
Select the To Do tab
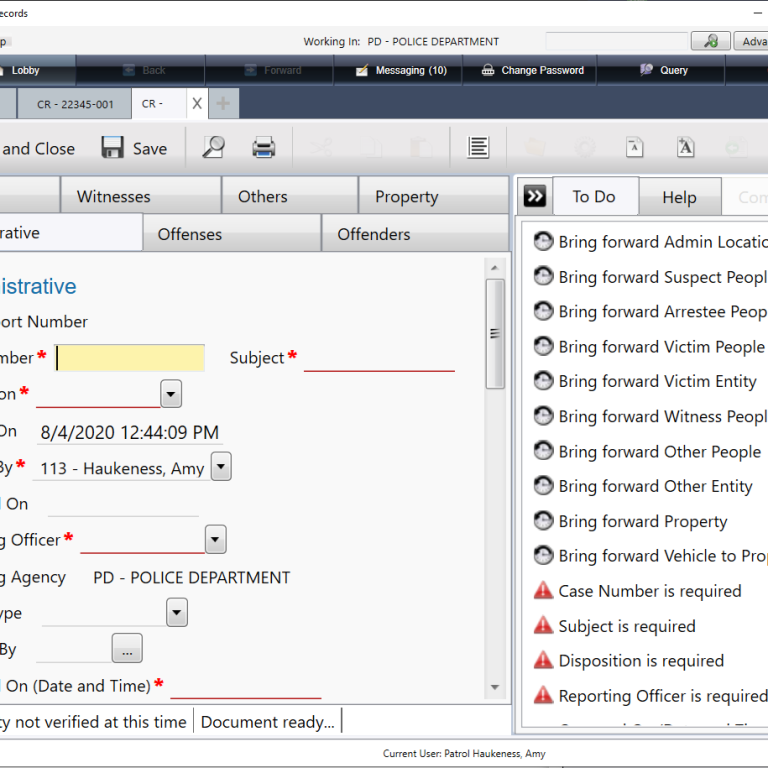click(595, 196)
